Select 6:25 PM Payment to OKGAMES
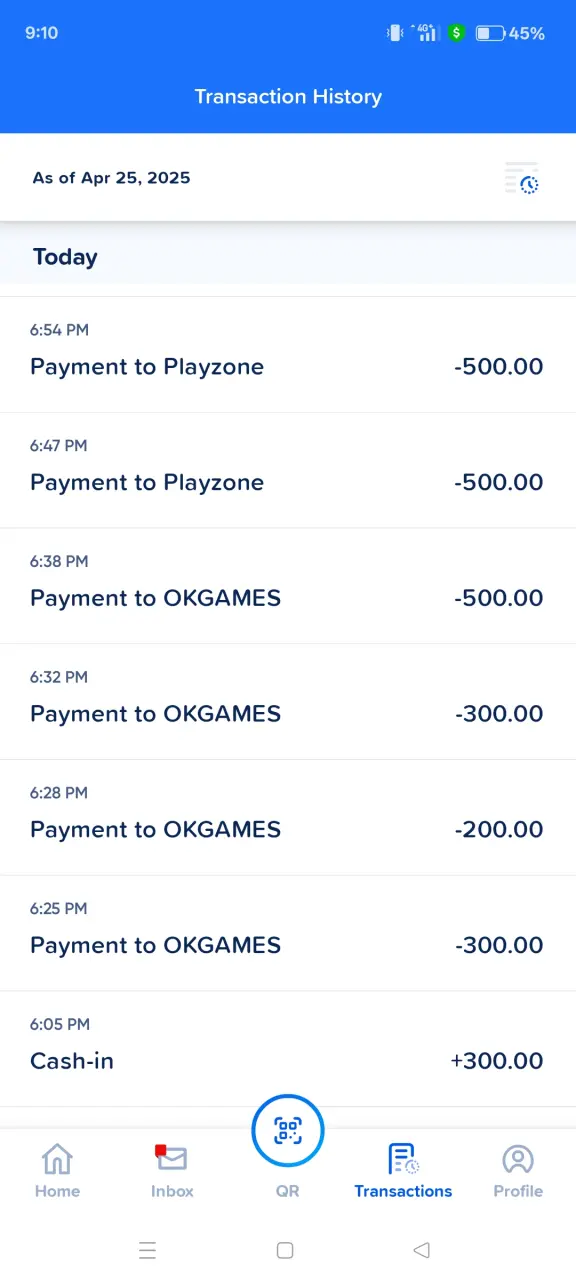 (288, 934)
